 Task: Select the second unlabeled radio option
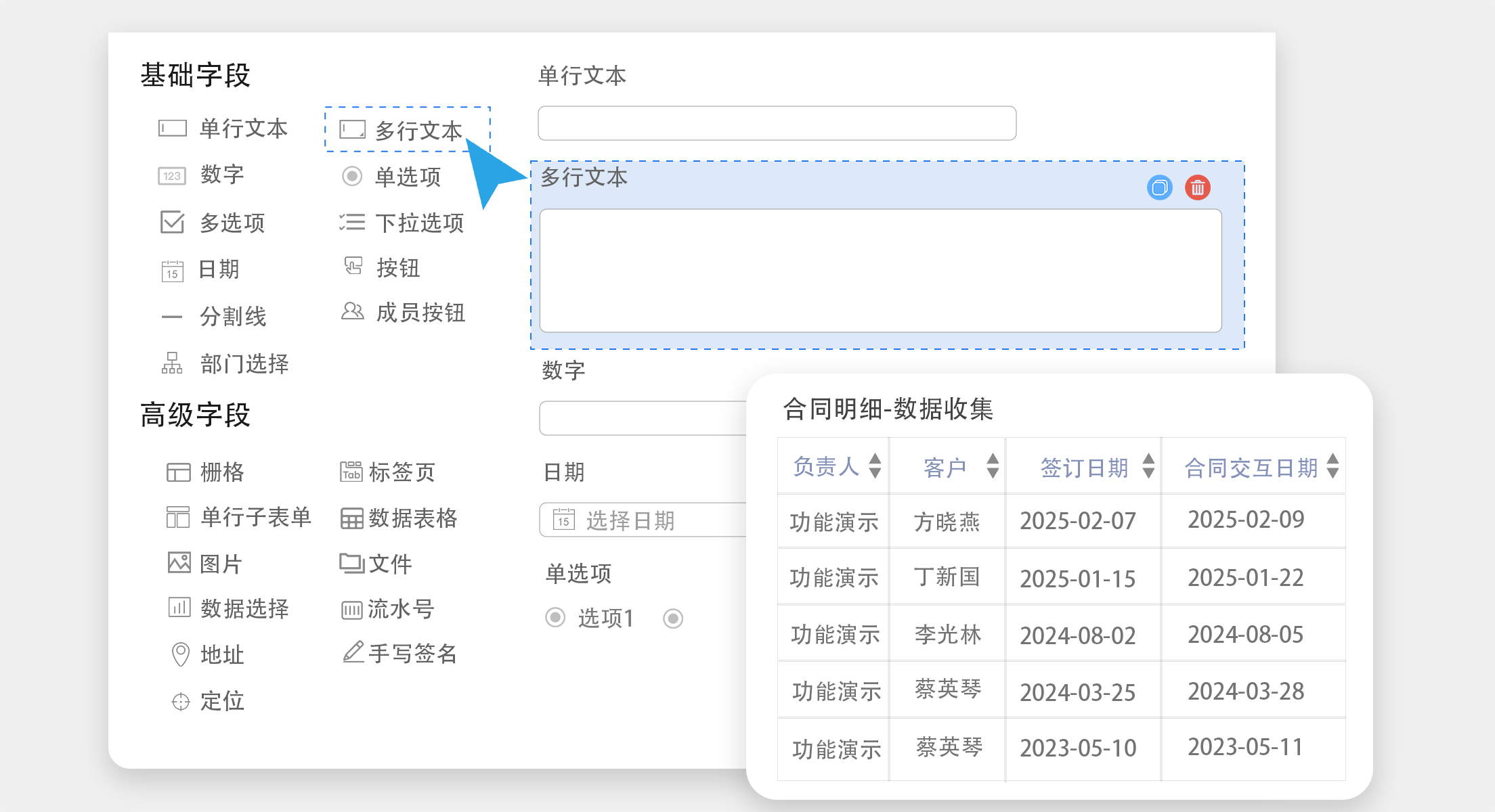(x=673, y=618)
